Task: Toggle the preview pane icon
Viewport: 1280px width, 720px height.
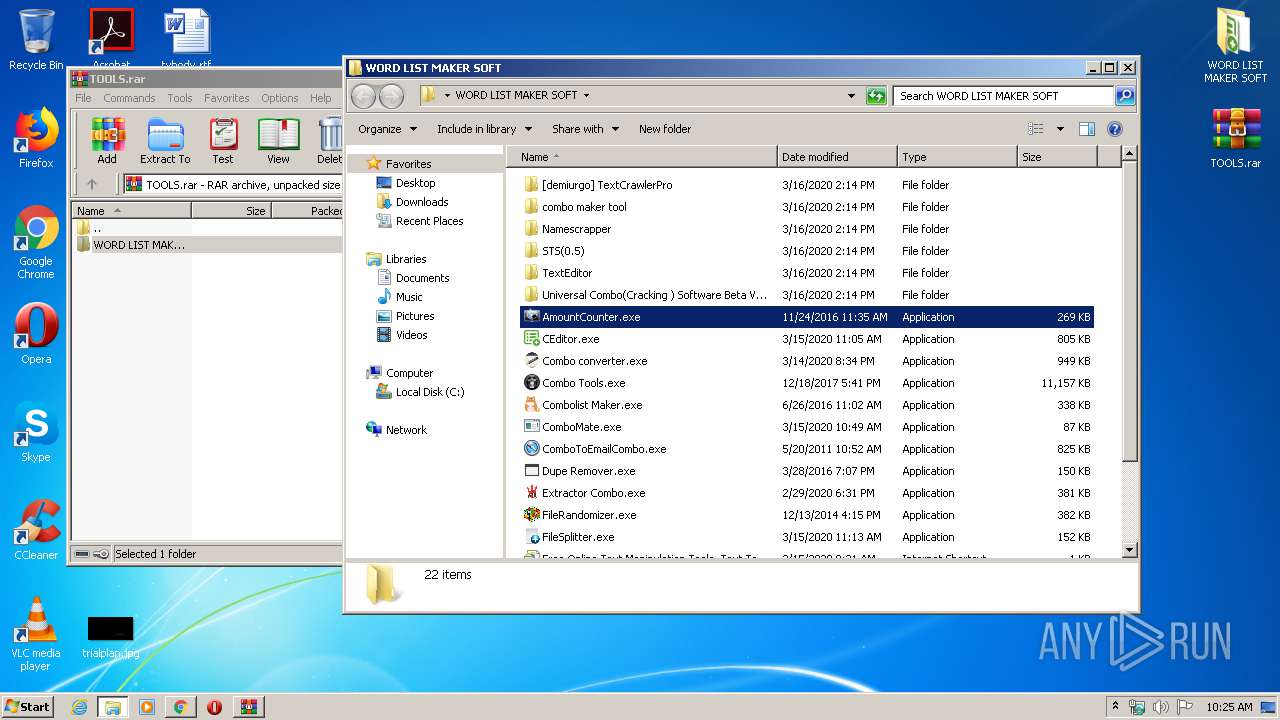Action: click(1087, 129)
